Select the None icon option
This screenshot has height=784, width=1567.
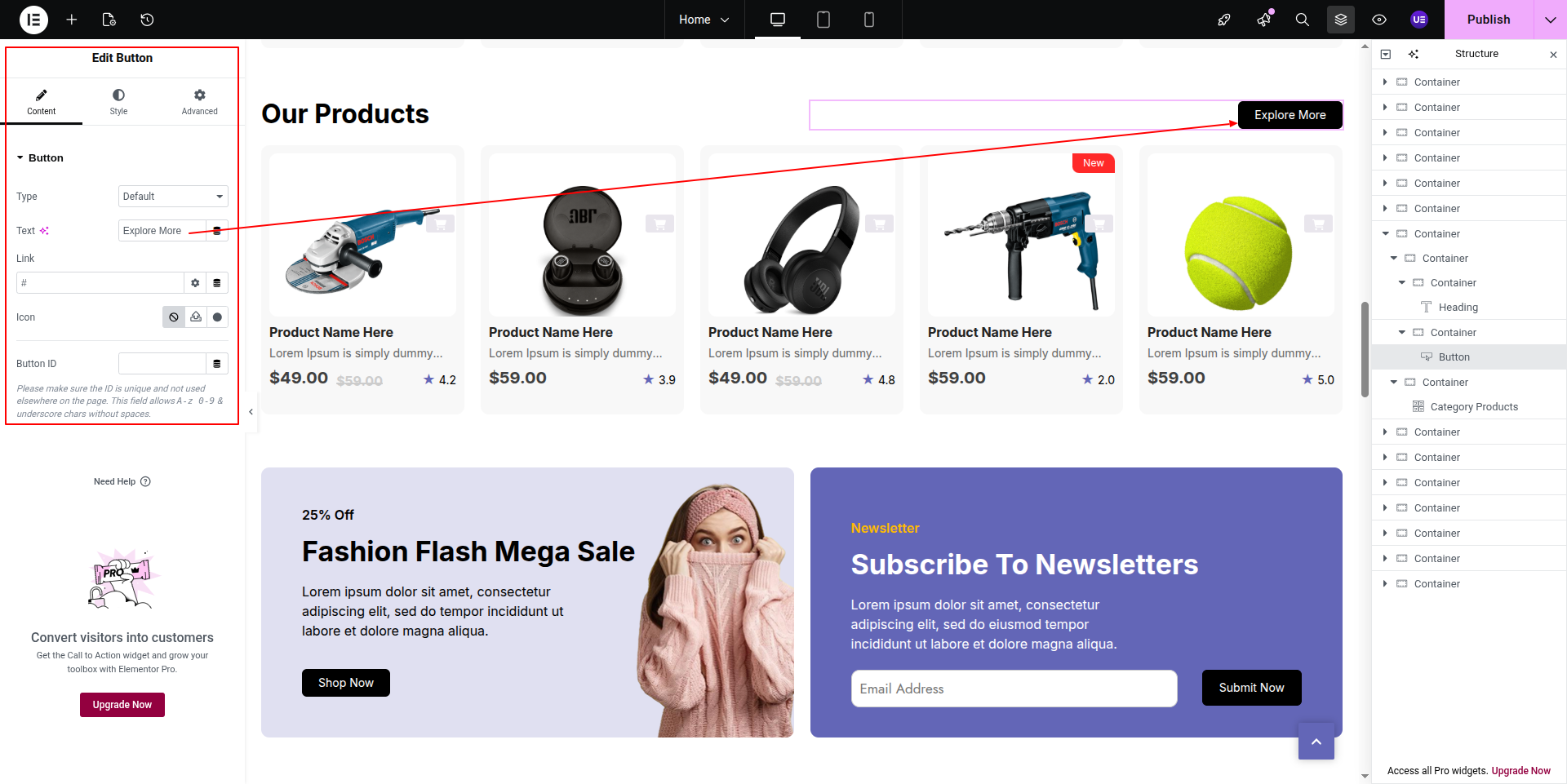(174, 317)
